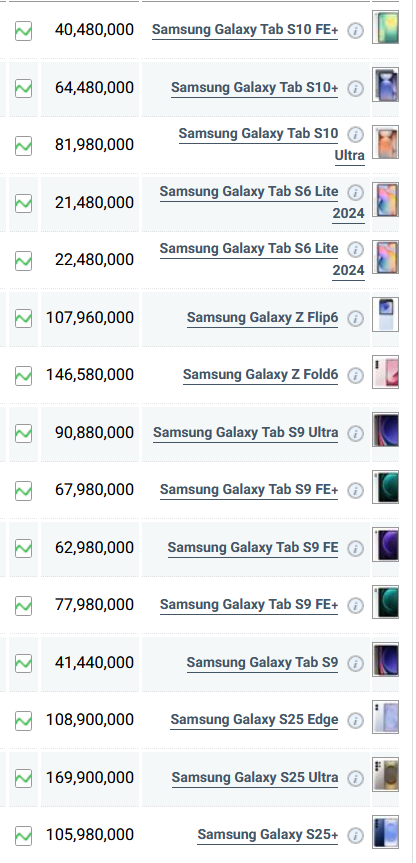Open Samsung Galaxy Tab S10 Ultra link
This screenshot has height=863, width=416.
click(272, 144)
